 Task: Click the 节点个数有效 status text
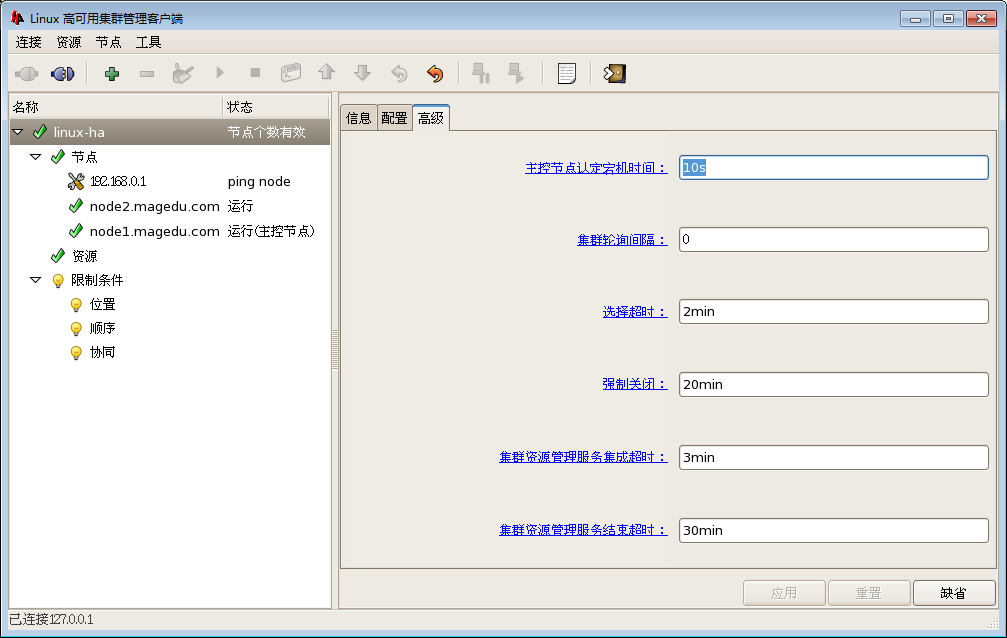(267, 132)
